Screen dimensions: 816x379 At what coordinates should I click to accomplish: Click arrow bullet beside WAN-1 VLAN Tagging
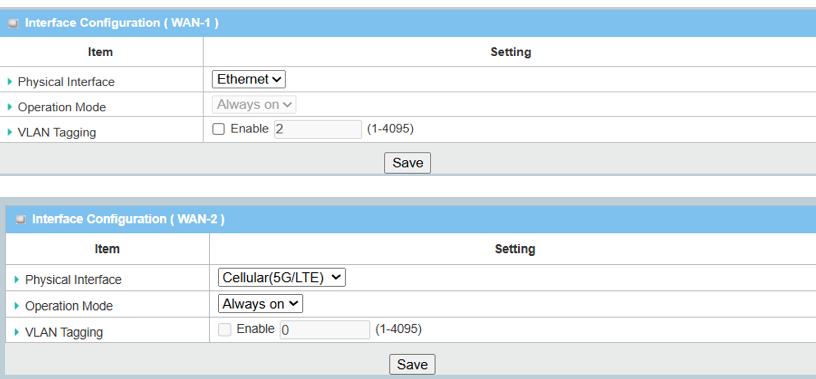click(10, 132)
